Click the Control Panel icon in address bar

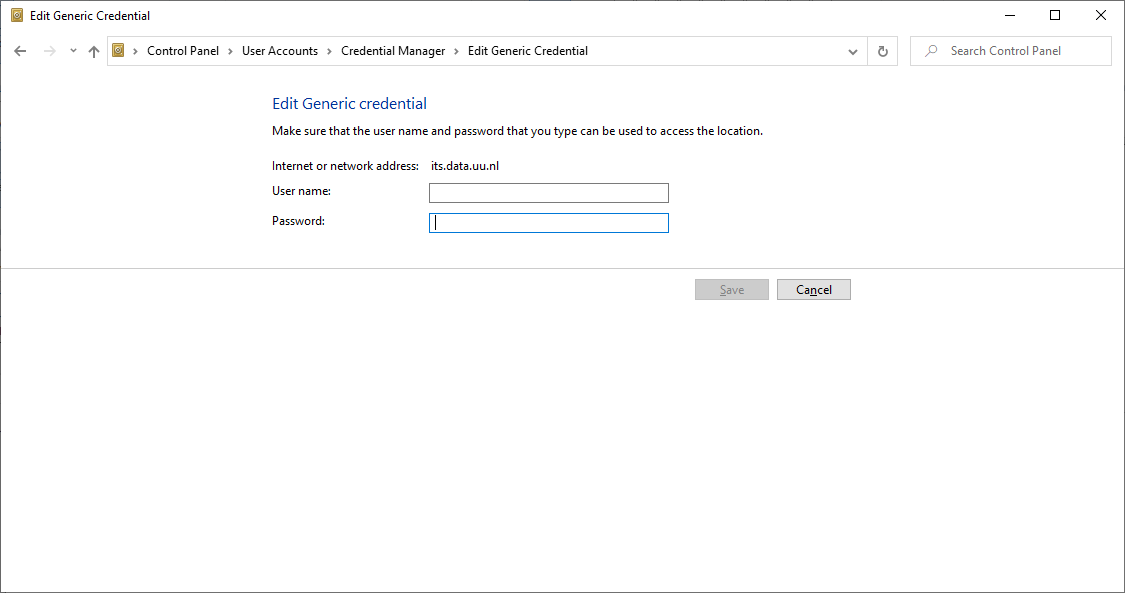[x=118, y=51]
